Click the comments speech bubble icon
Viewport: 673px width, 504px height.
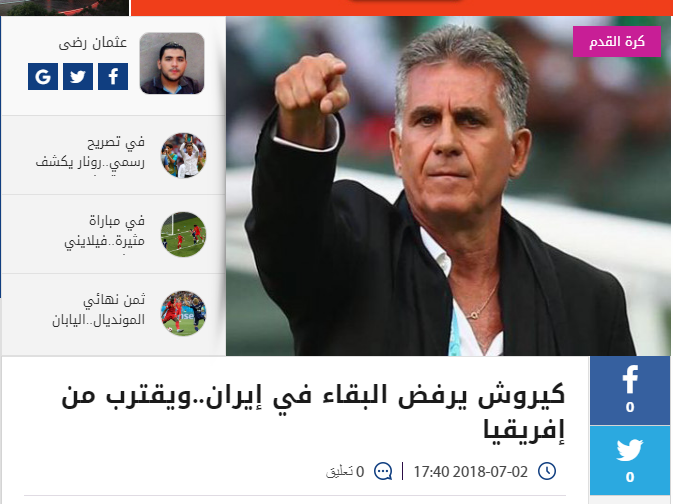point(383,471)
